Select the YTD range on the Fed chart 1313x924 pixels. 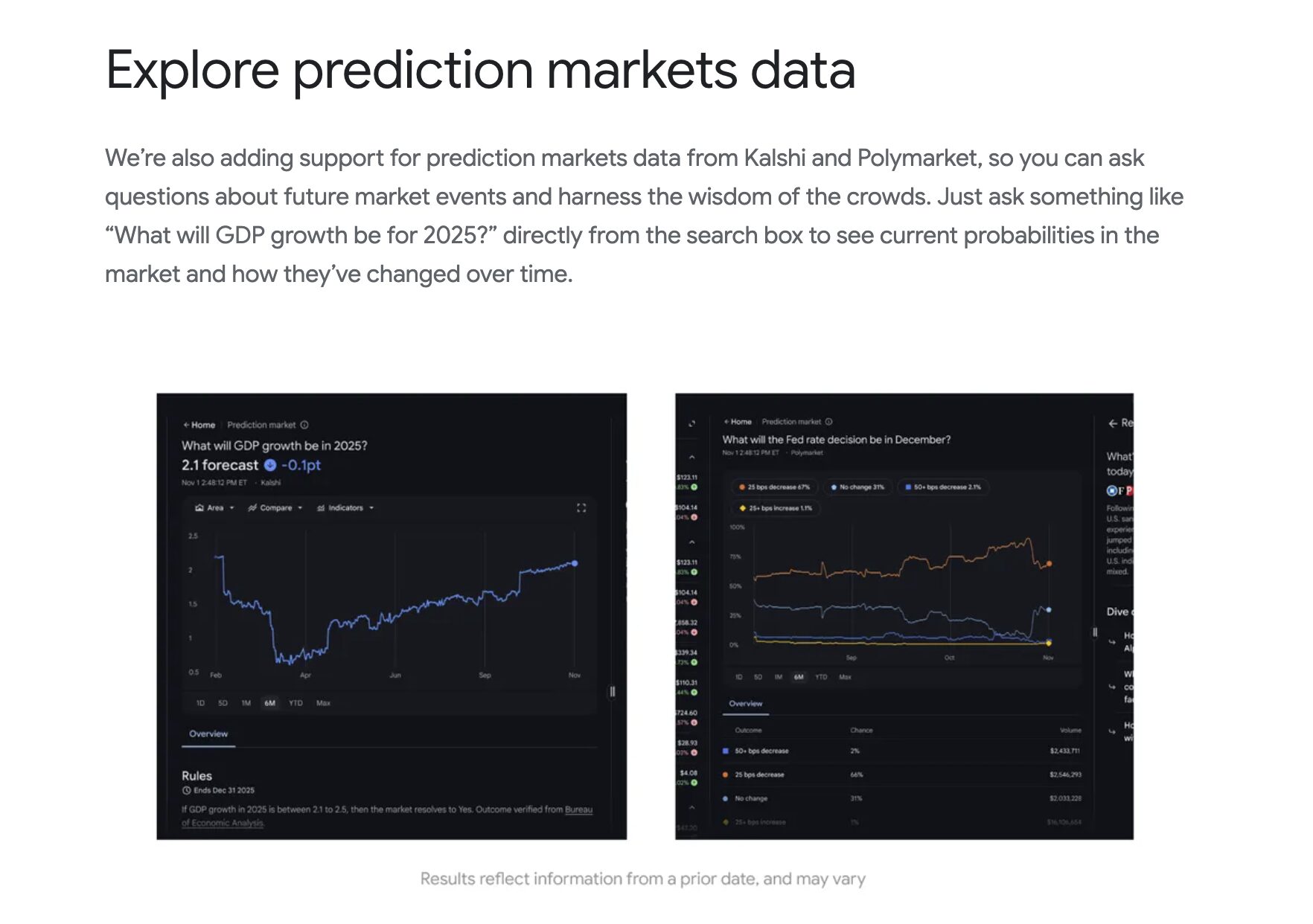click(821, 677)
